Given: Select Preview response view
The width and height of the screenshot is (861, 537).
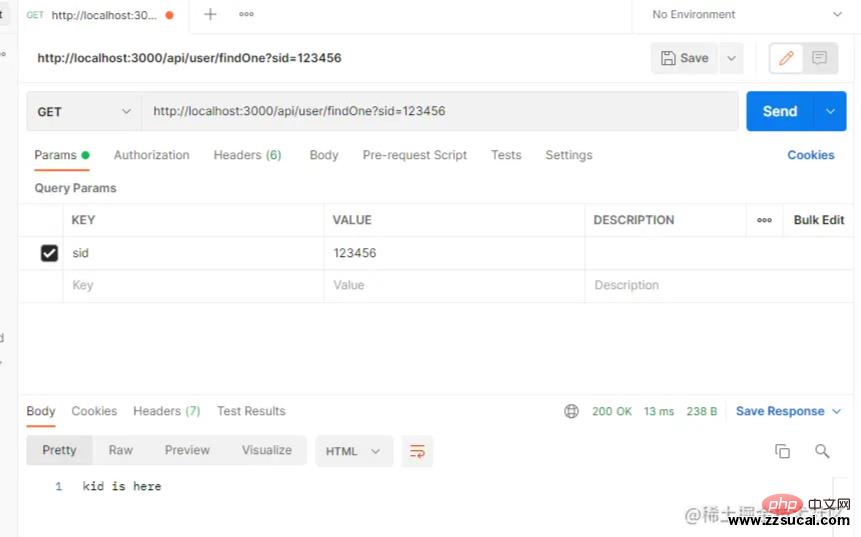Looking at the screenshot, I should tap(187, 450).
